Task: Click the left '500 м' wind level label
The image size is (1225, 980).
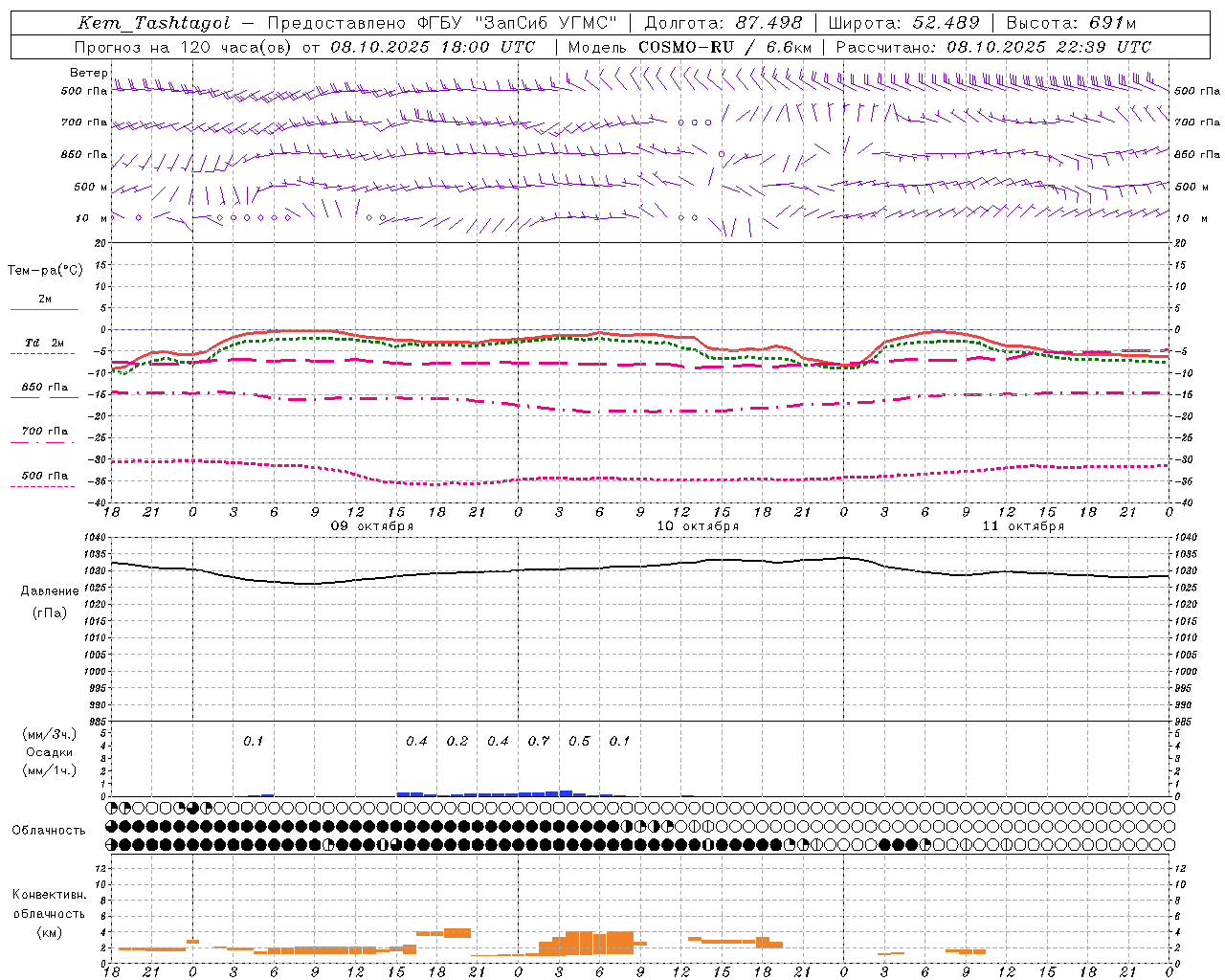Action: [91, 187]
